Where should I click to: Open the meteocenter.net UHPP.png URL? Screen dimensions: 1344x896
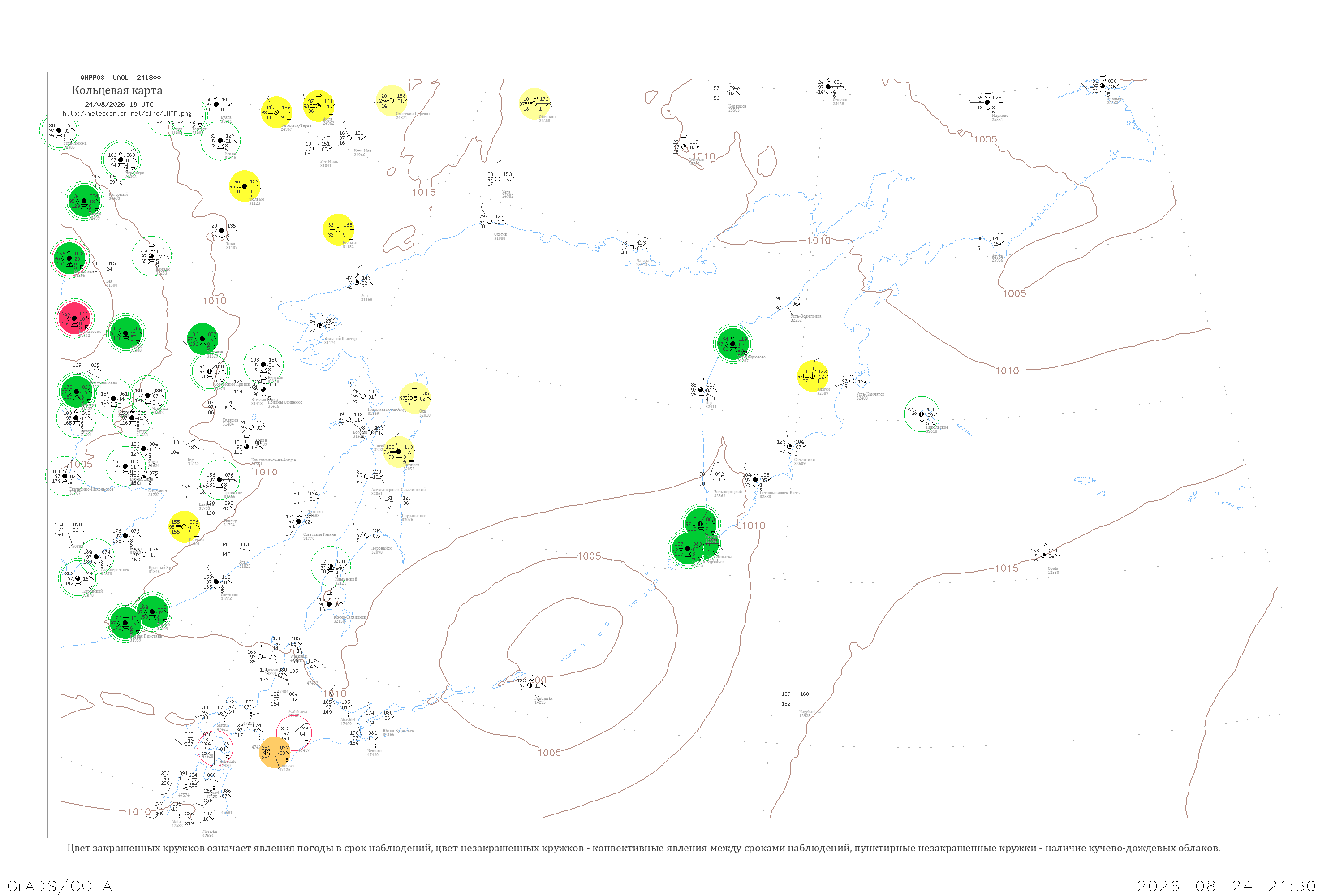pyautogui.click(x=127, y=114)
